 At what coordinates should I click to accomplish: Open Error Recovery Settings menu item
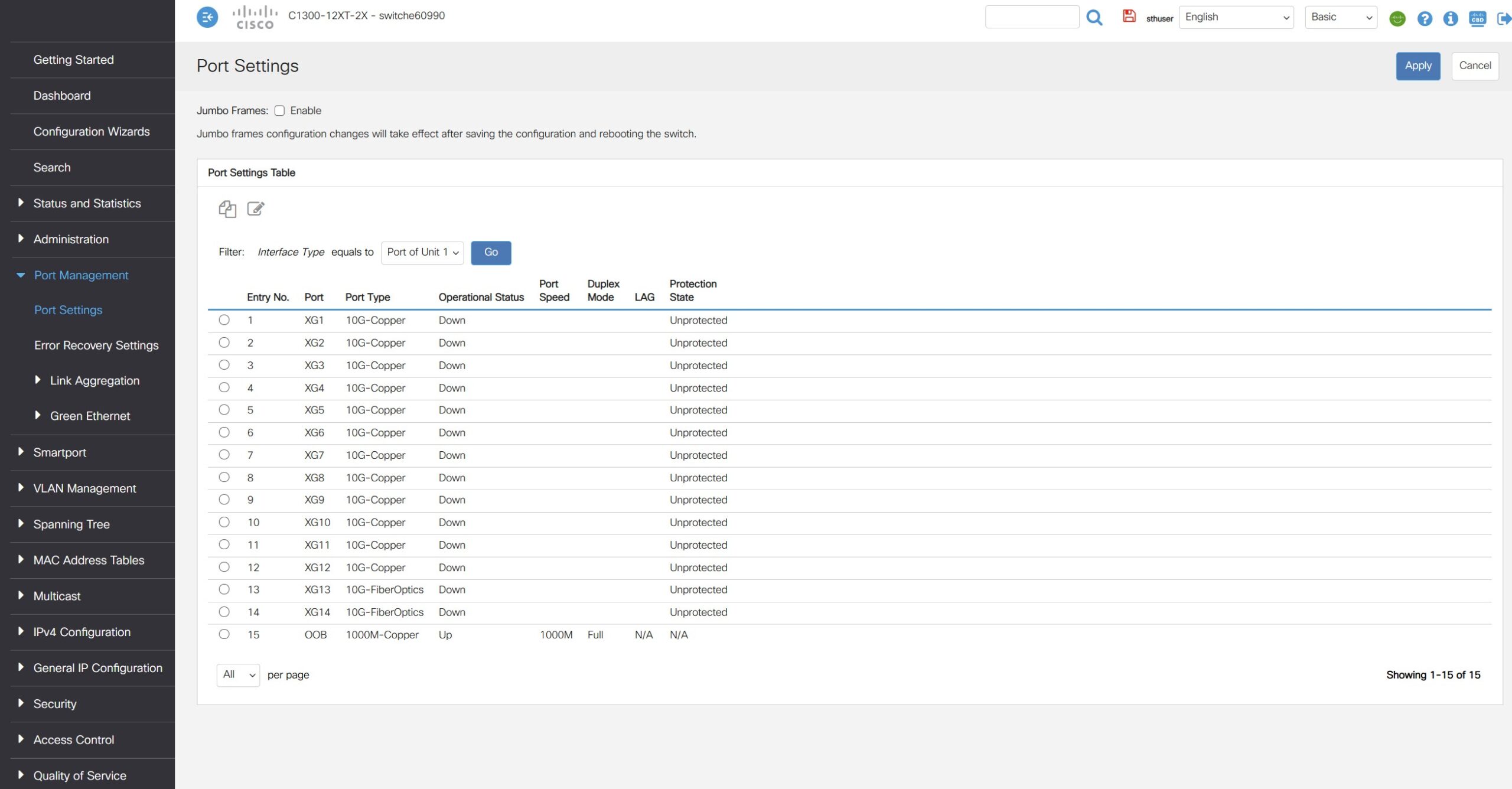click(x=96, y=345)
